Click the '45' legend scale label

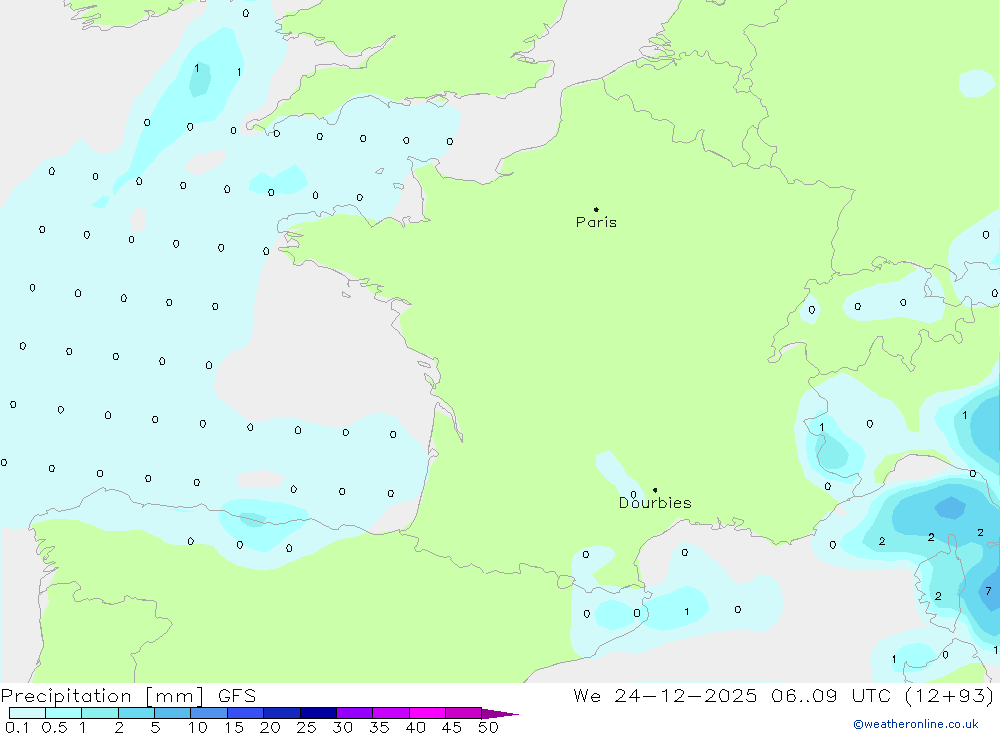click(452, 727)
